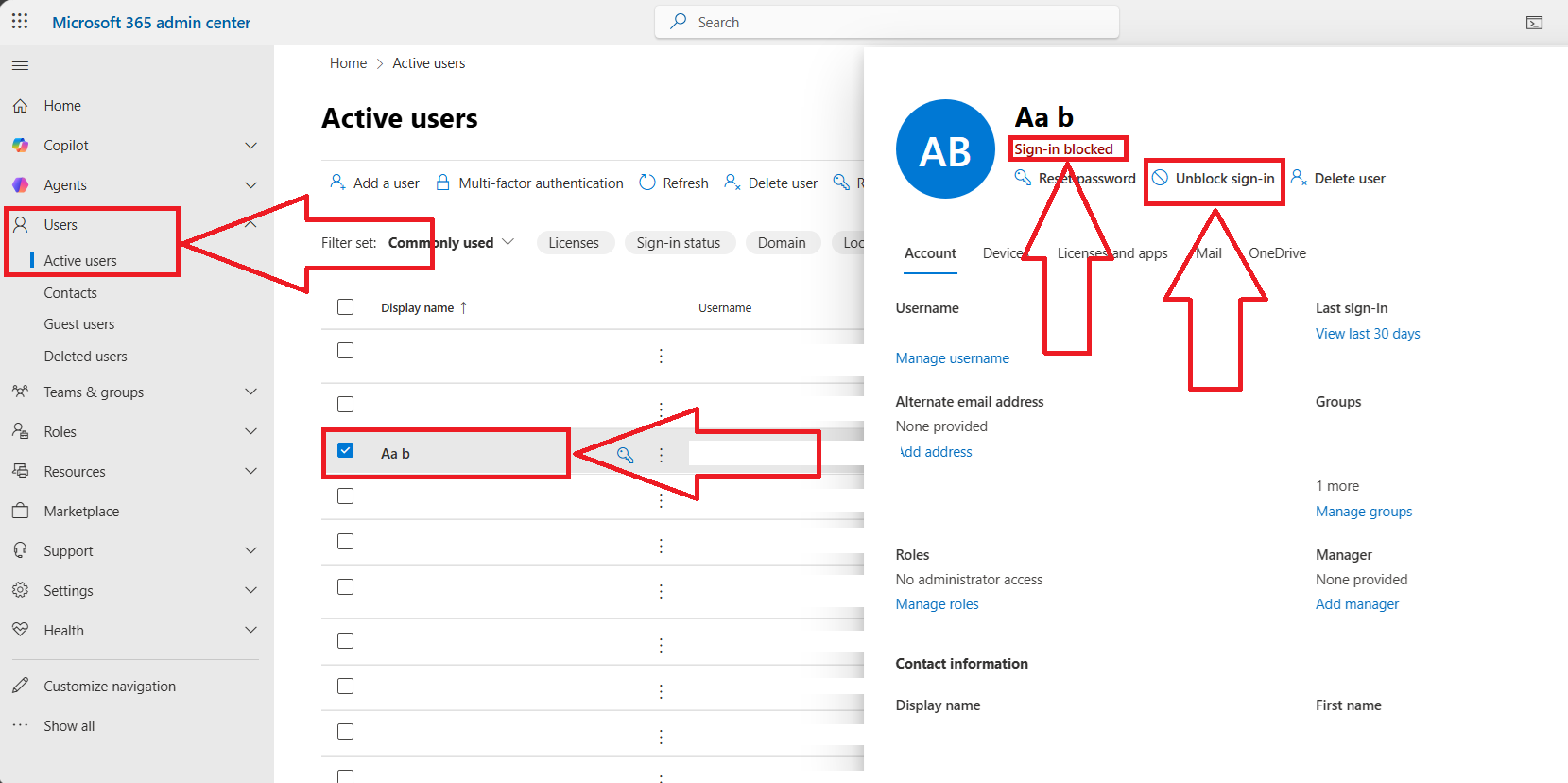This screenshot has width=1568, height=783.
Task: Click the reset password key icon in Aa b row
Action: [625, 455]
